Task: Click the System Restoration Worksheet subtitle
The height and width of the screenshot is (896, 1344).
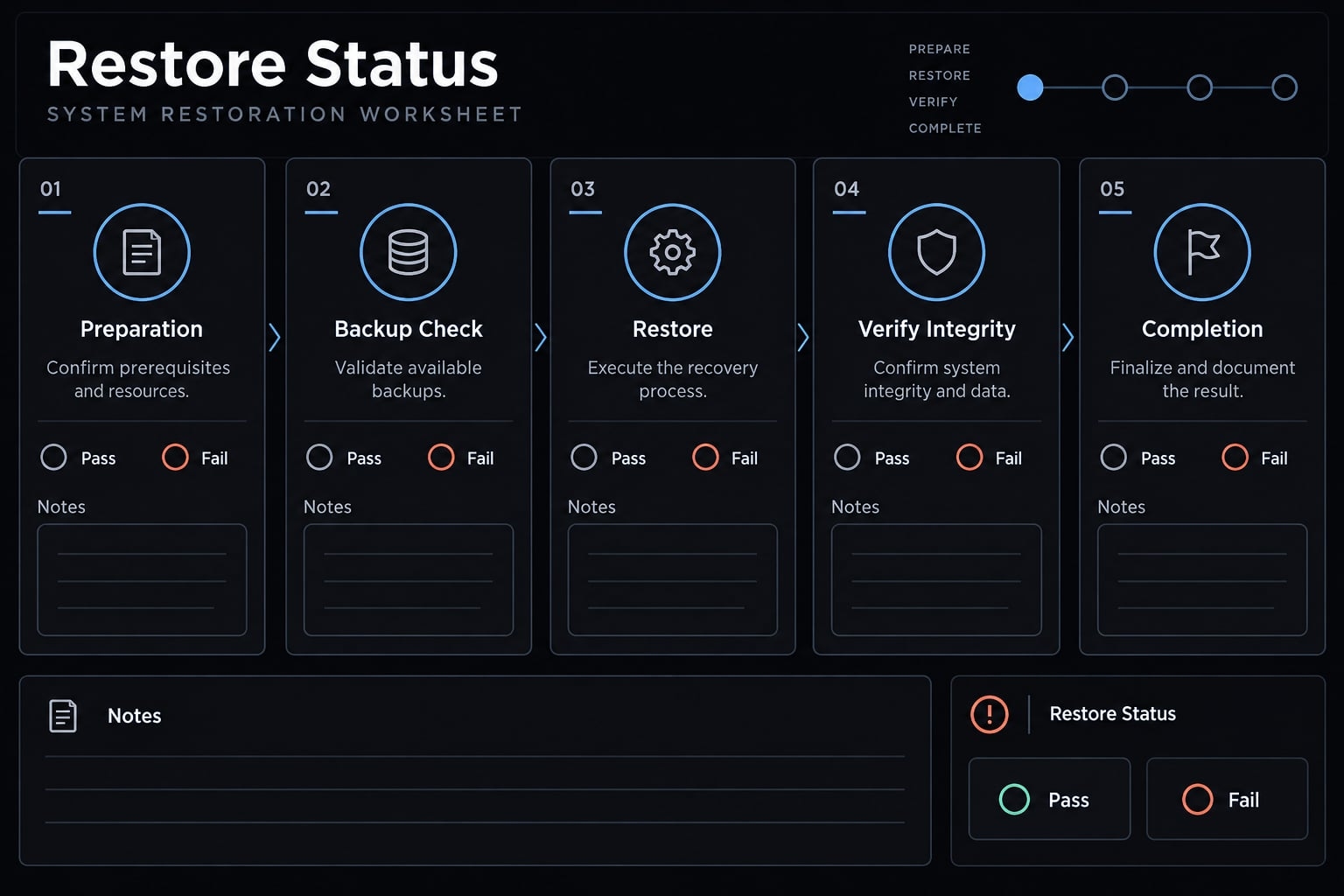Action: point(284,115)
